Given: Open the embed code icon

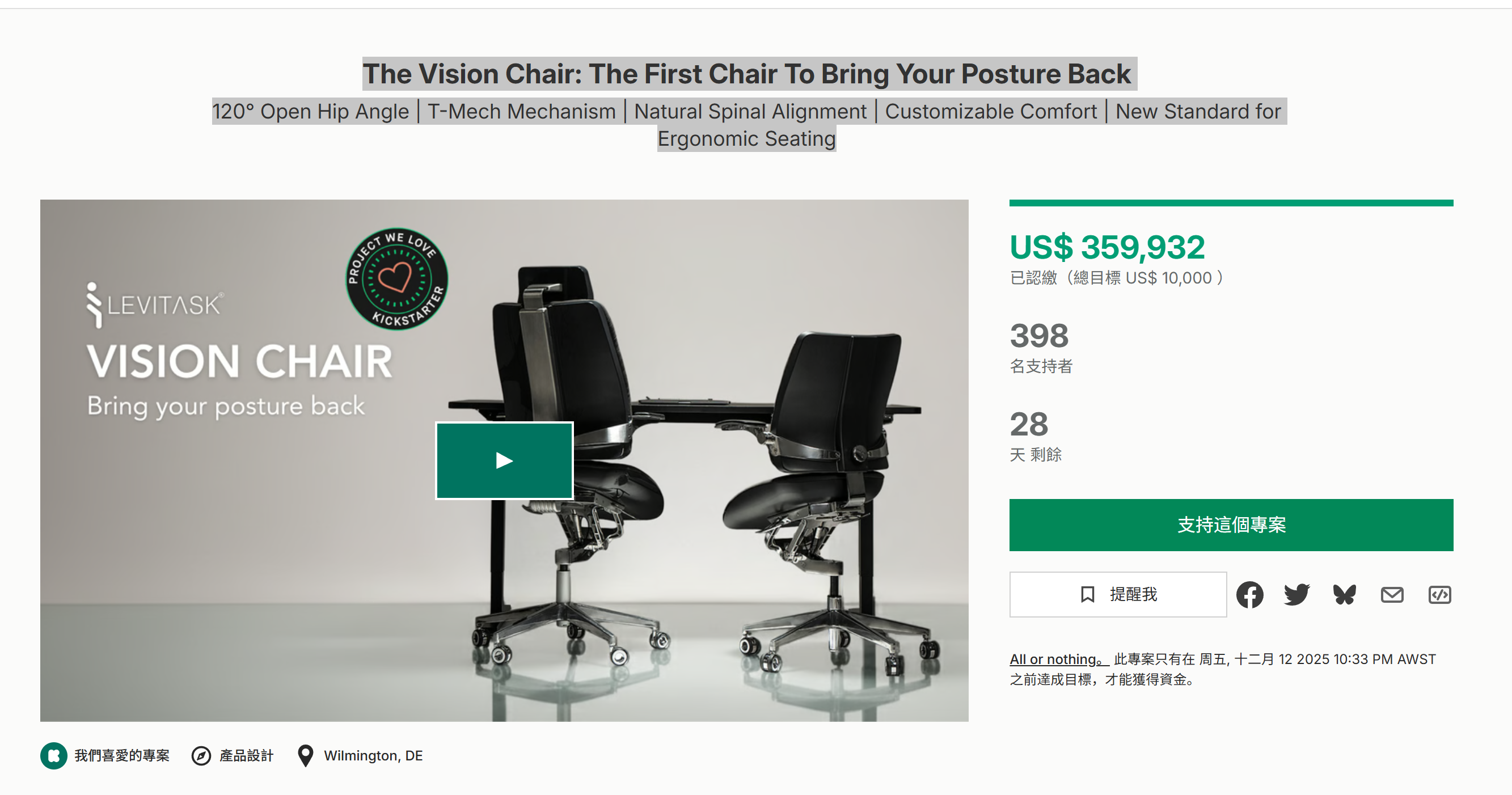Looking at the screenshot, I should (1439, 594).
